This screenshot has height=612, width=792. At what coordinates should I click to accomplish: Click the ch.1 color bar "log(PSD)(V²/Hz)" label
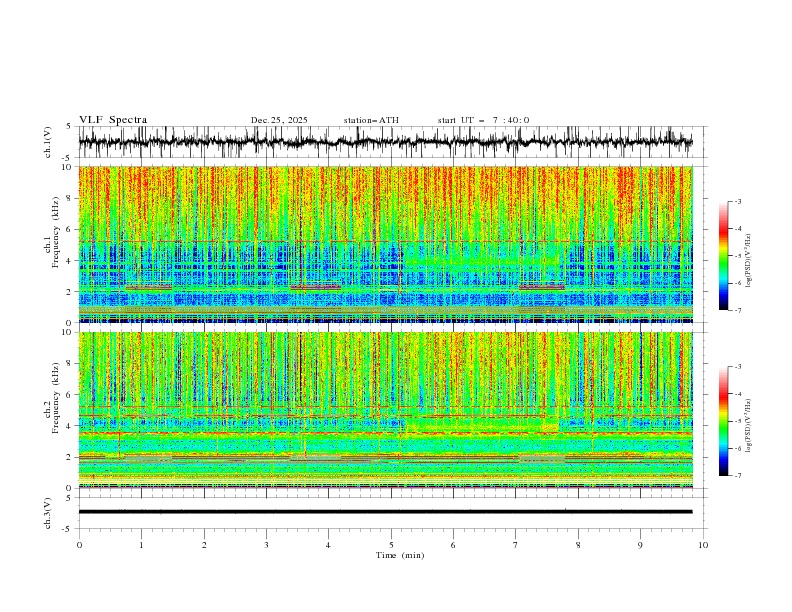[x=748, y=261]
